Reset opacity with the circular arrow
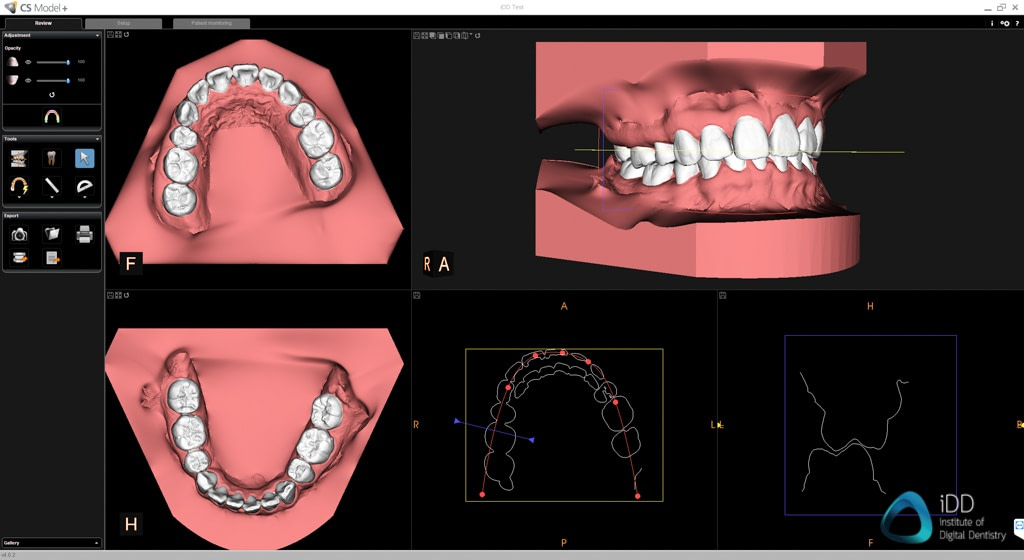The height and width of the screenshot is (560, 1024). [52, 95]
